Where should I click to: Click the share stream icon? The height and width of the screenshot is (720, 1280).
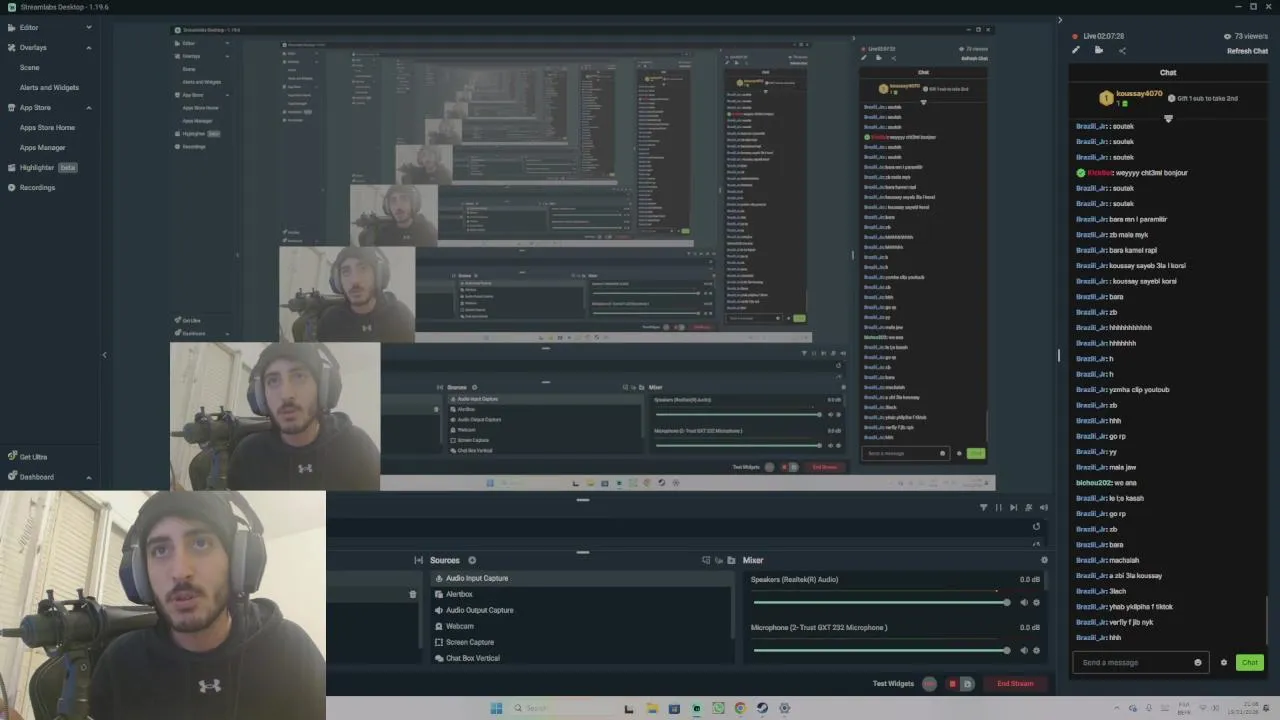point(1122,50)
